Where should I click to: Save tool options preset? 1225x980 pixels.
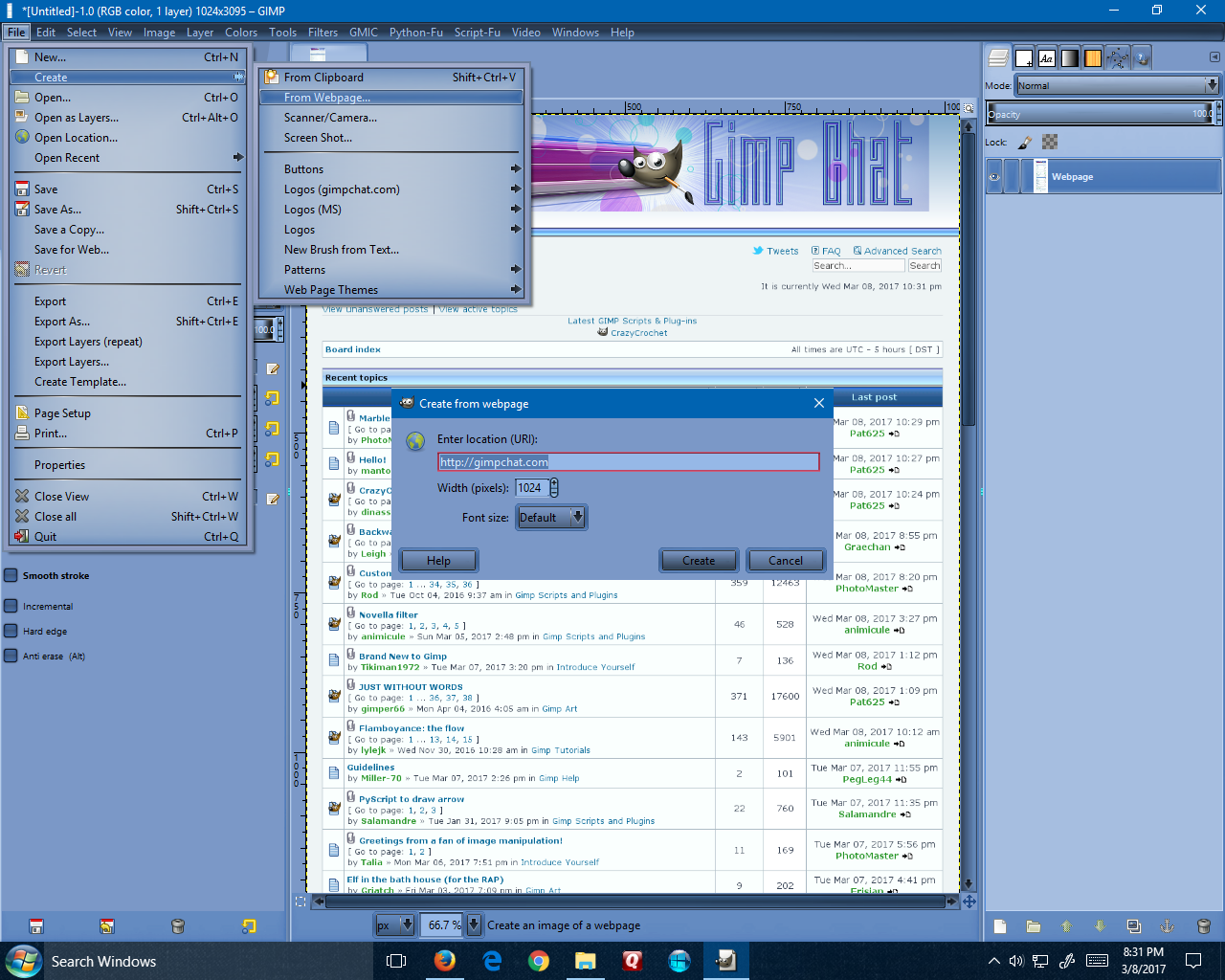click(x=36, y=925)
